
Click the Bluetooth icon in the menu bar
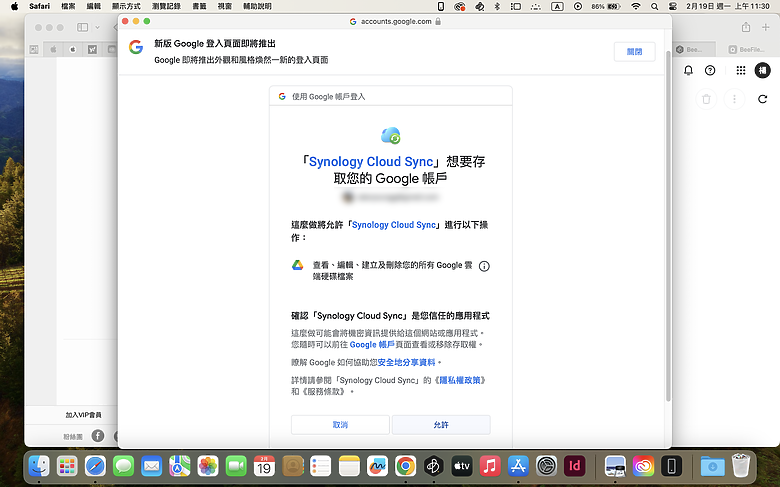click(497, 6)
